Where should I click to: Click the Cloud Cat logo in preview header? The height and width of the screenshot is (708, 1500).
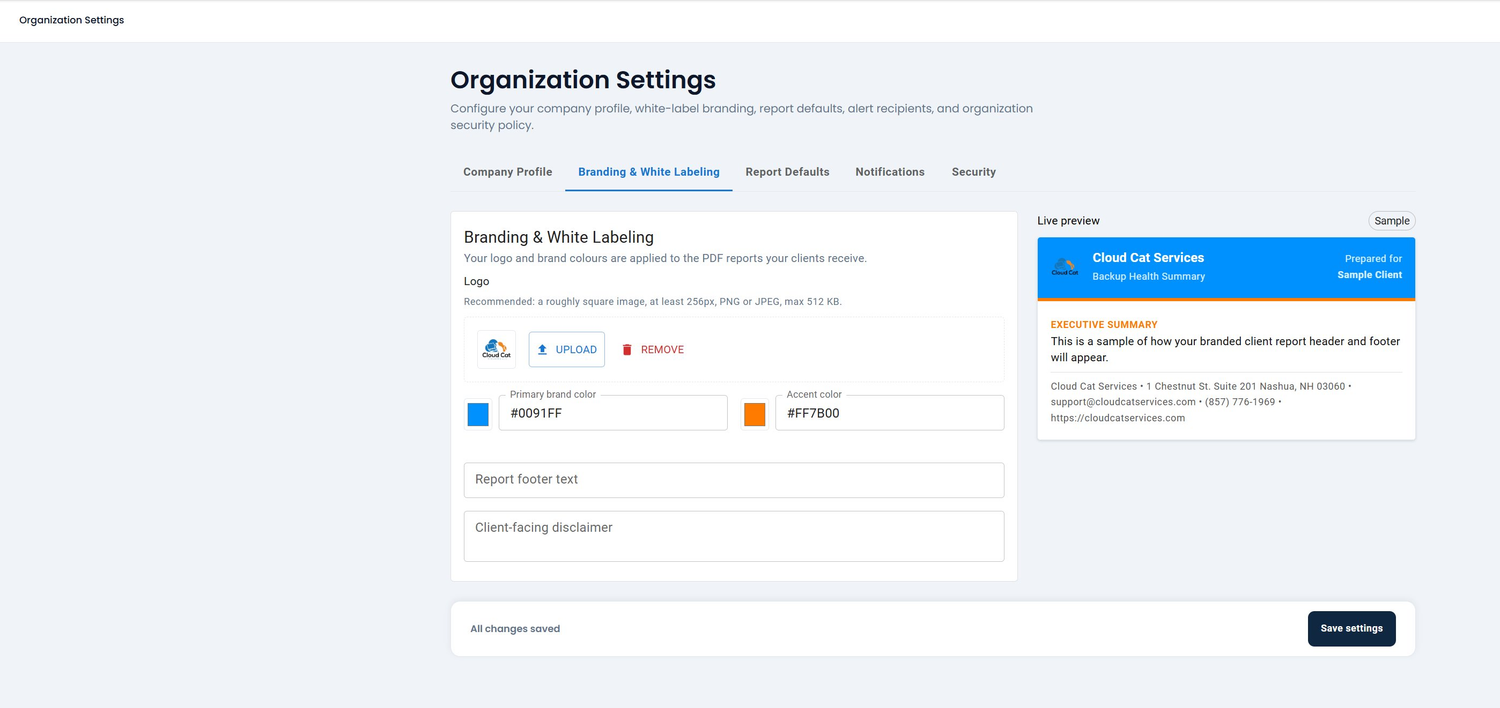(1065, 267)
